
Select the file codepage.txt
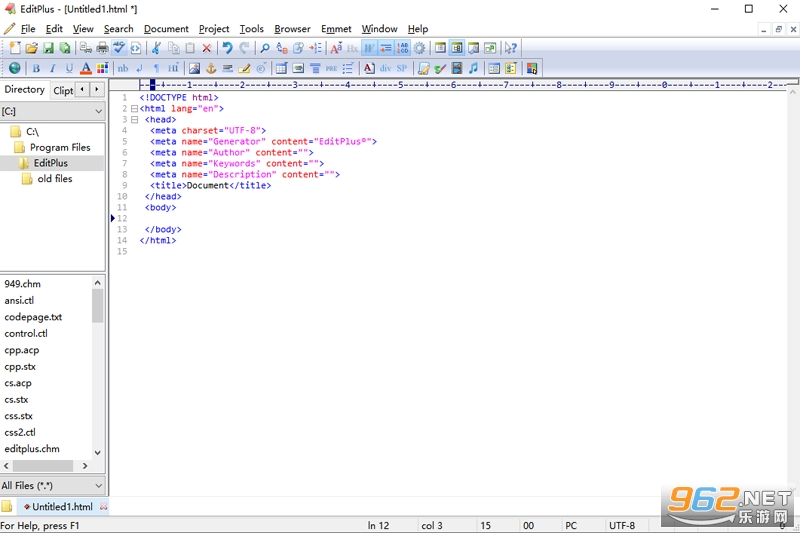tap(33, 317)
